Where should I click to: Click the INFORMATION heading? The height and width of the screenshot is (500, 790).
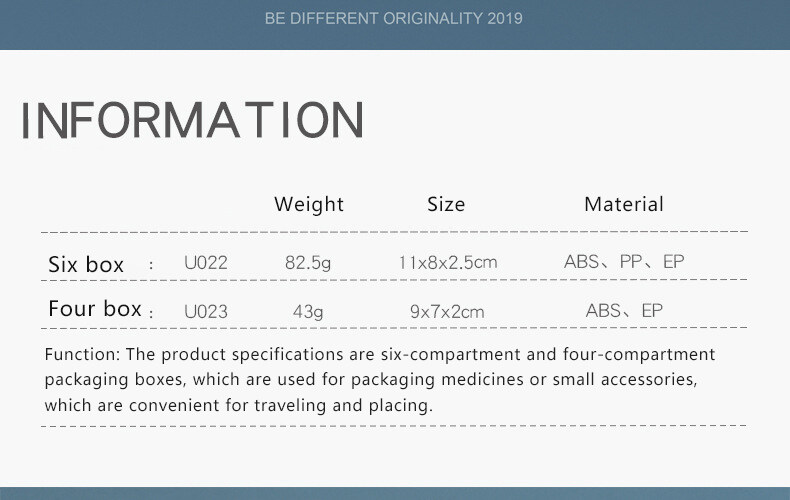tap(192, 120)
